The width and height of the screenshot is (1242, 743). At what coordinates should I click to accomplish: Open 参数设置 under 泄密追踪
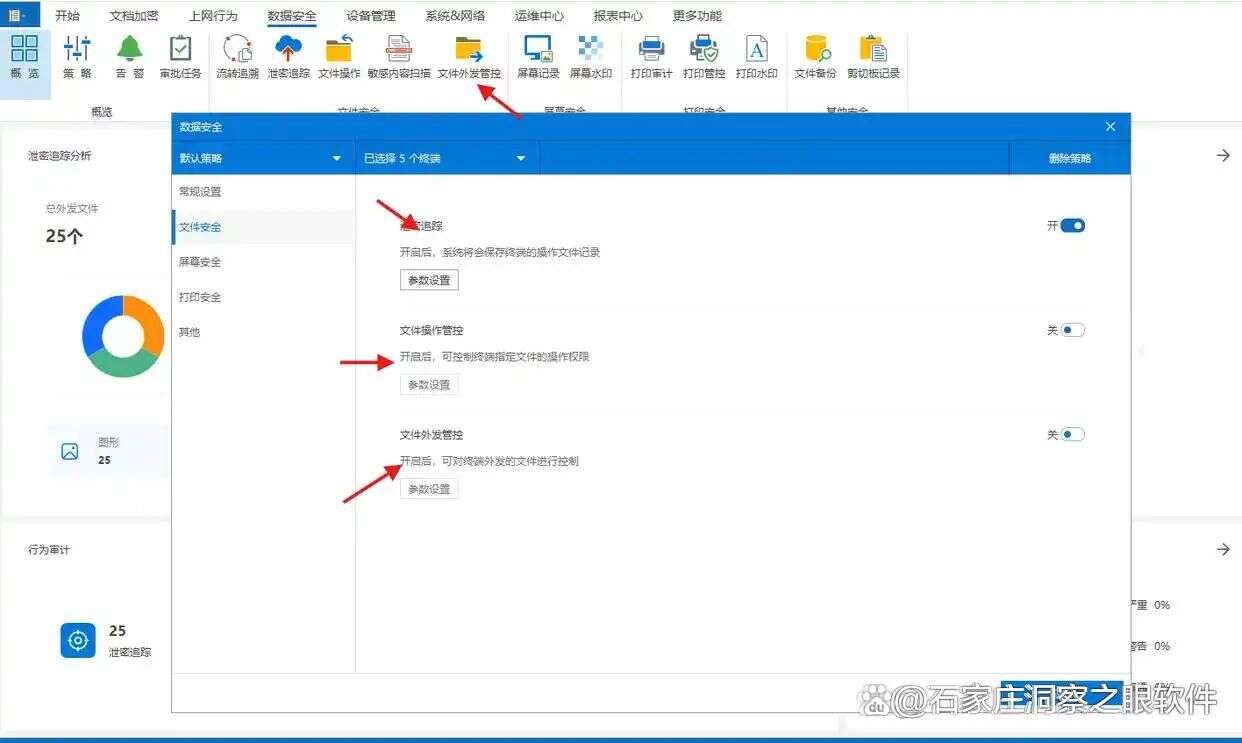point(428,279)
